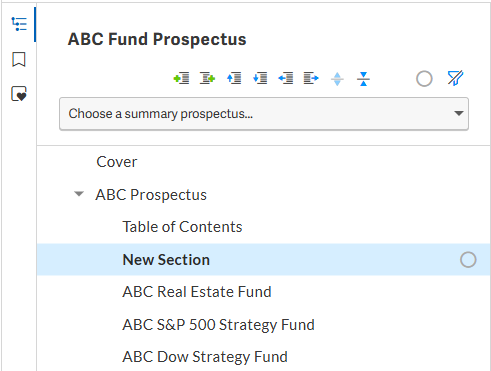491x371 pixels.
Task: Move the section down with blue down-arrow icon
Action: click(x=260, y=79)
